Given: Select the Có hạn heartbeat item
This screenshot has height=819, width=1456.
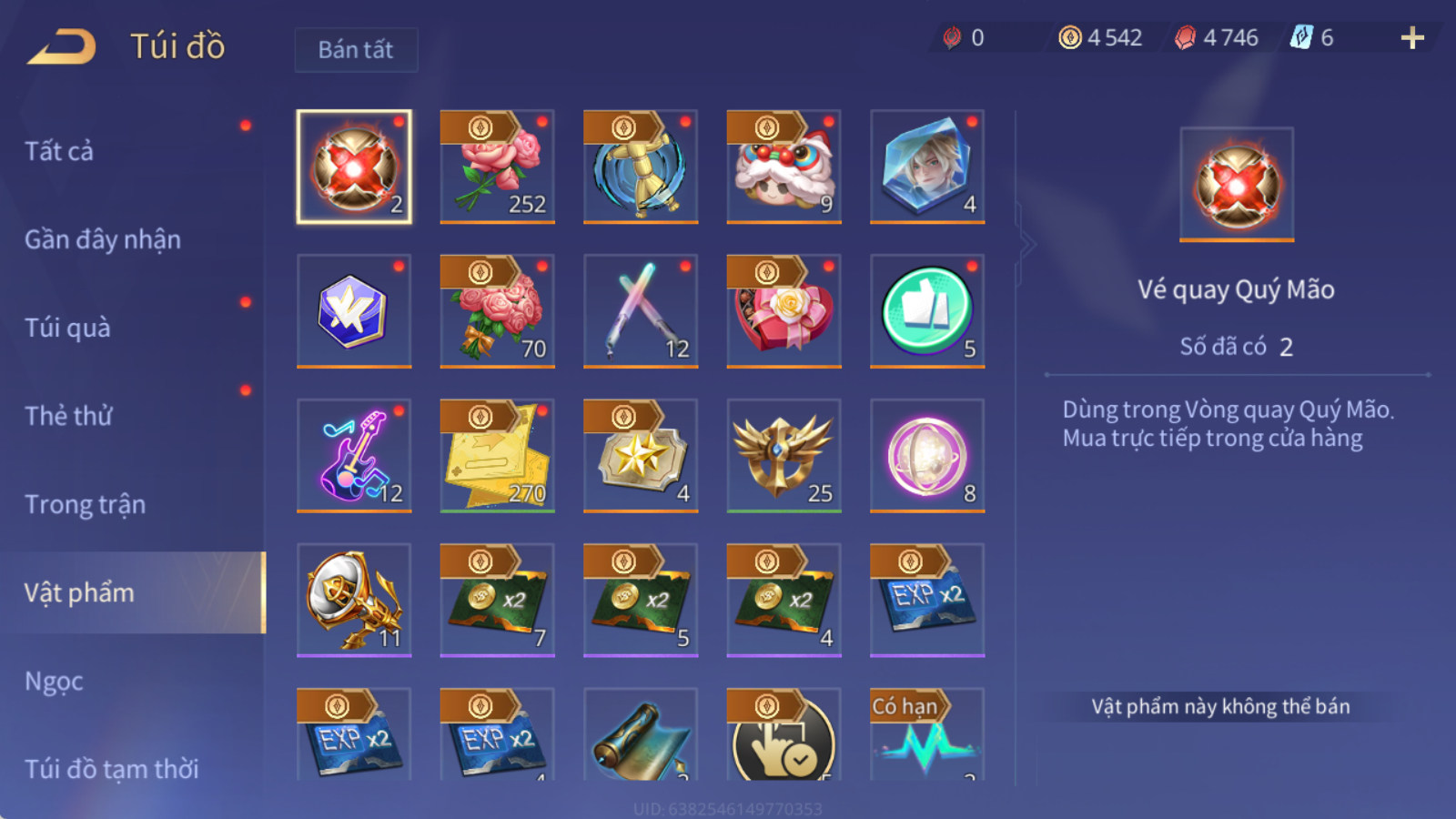Looking at the screenshot, I should coord(927,735).
